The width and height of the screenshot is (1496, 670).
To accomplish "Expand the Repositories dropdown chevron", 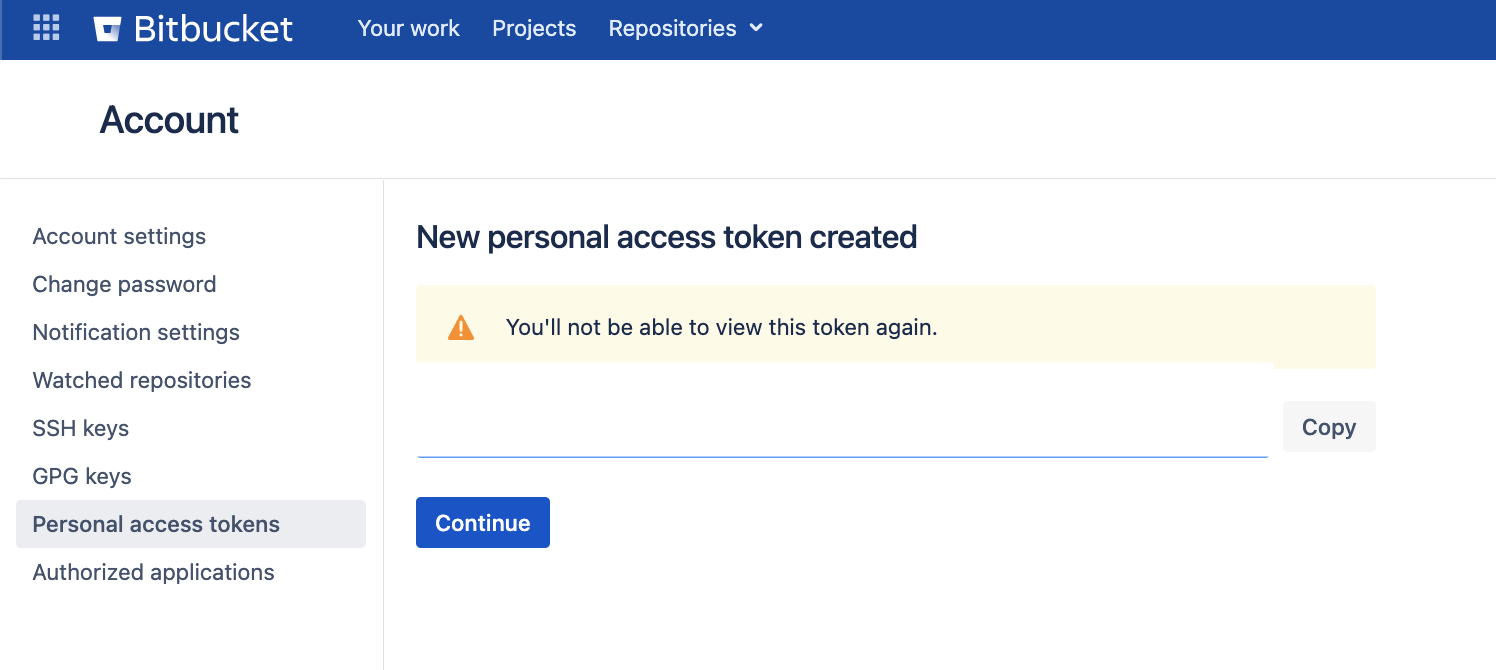I will point(756,28).
